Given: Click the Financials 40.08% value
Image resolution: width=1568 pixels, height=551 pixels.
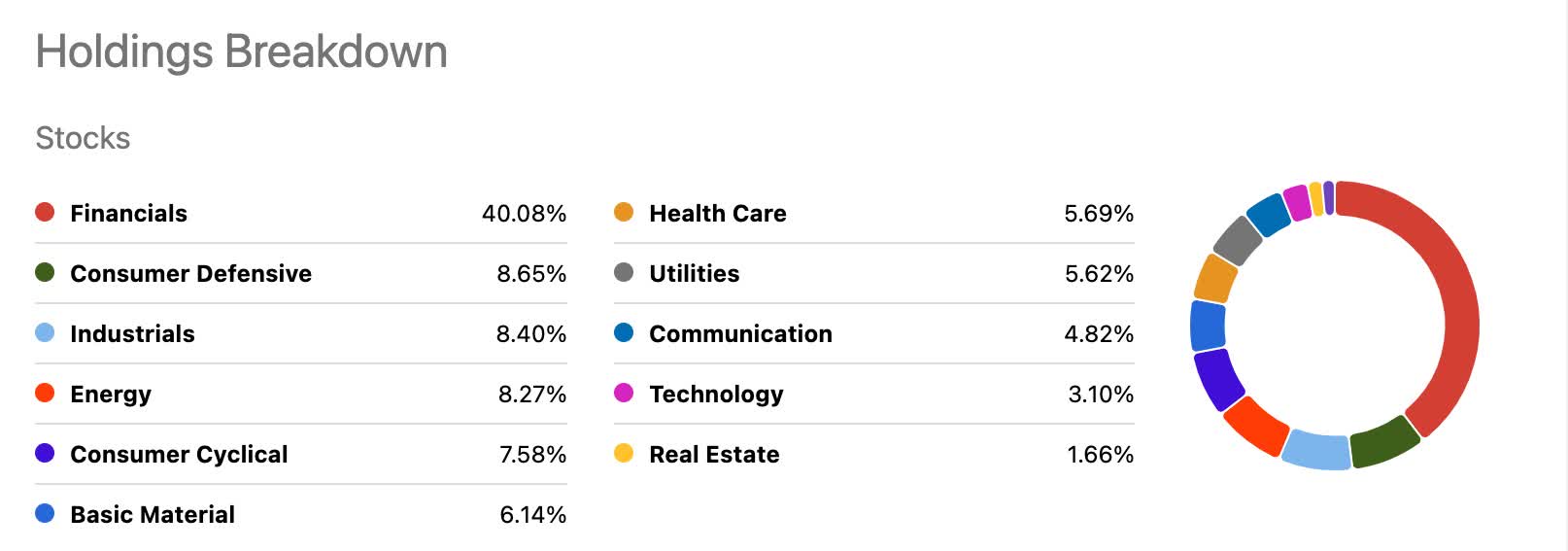Looking at the screenshot, I should (x=524, y=214).
